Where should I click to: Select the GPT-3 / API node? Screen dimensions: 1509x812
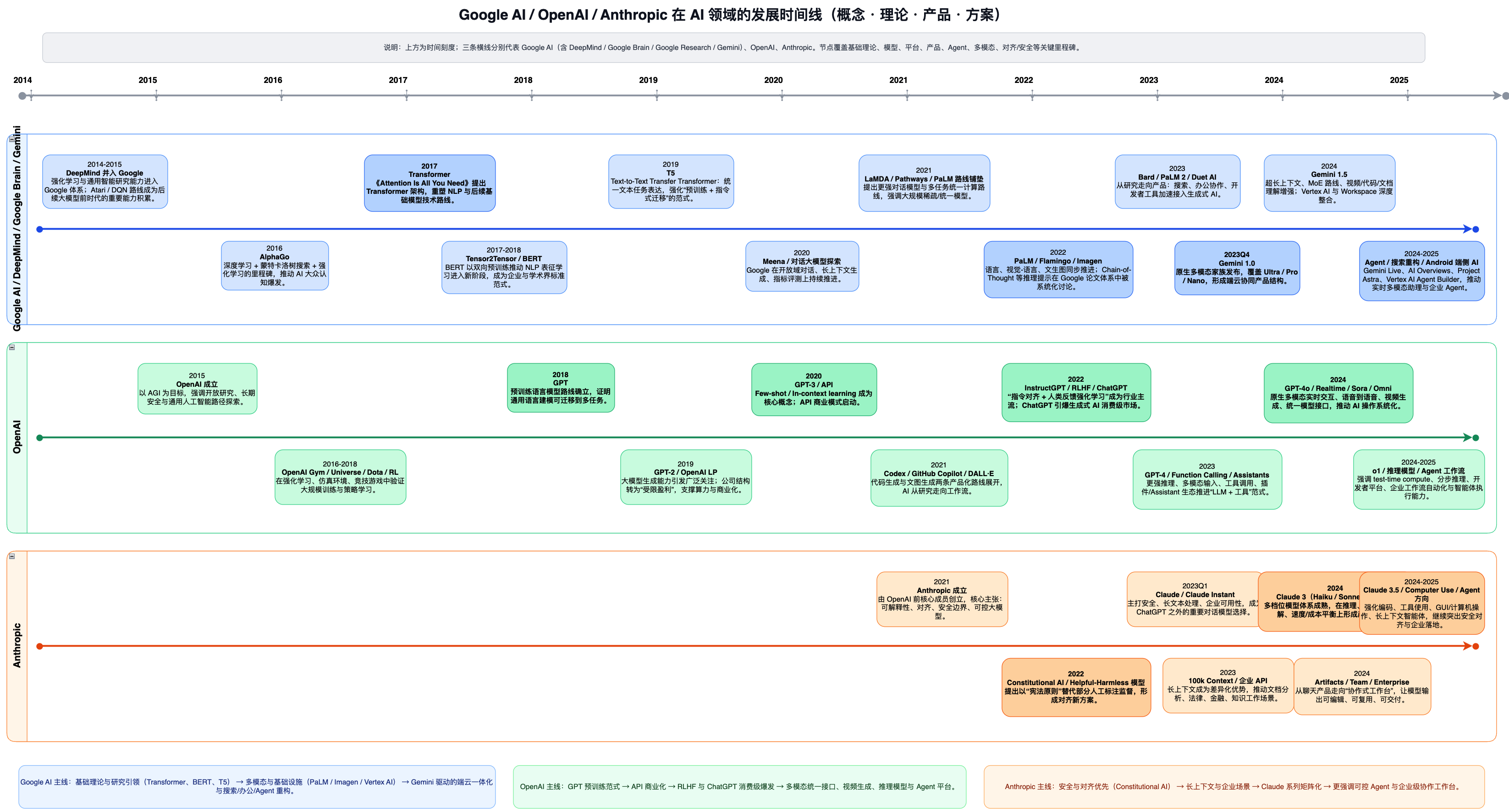[x=813, y=390]
